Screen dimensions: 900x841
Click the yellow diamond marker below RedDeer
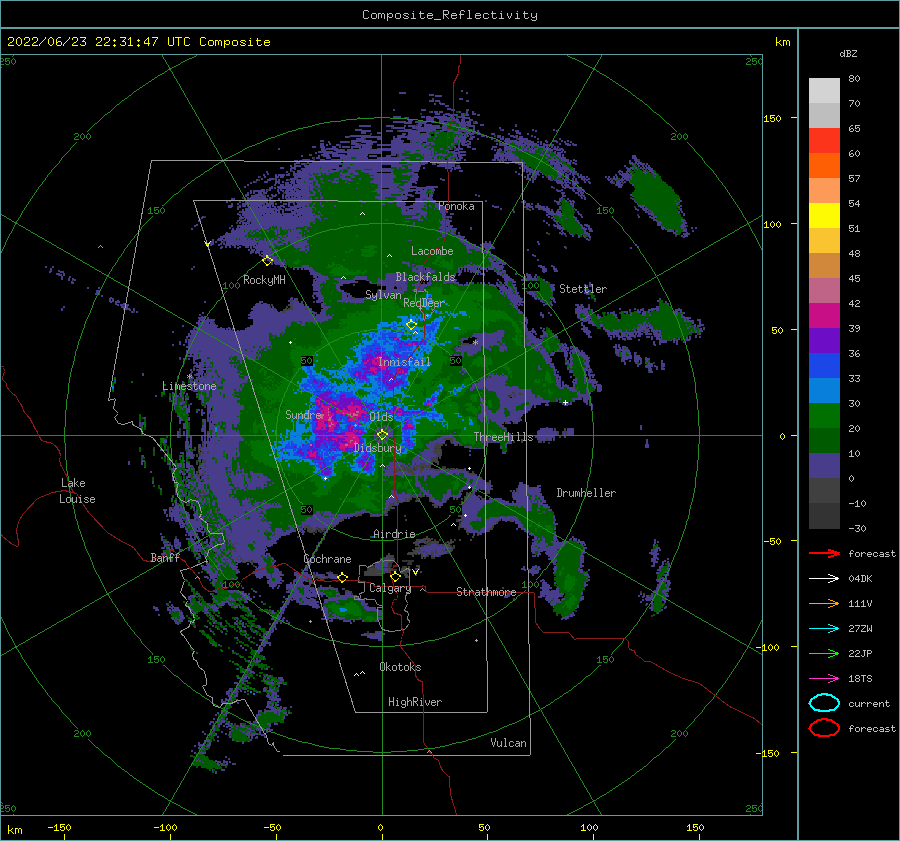click(x=411, y=325)
